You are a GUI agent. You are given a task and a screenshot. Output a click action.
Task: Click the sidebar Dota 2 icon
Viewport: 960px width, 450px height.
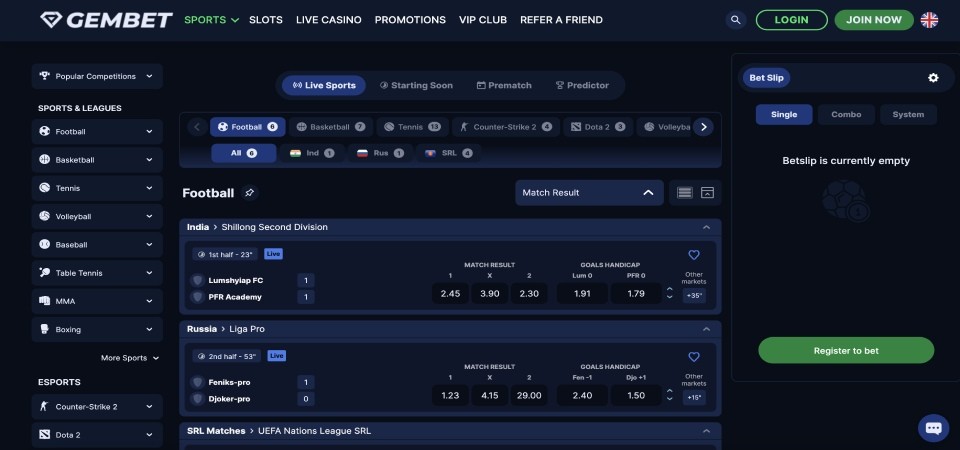pos(45,435)
